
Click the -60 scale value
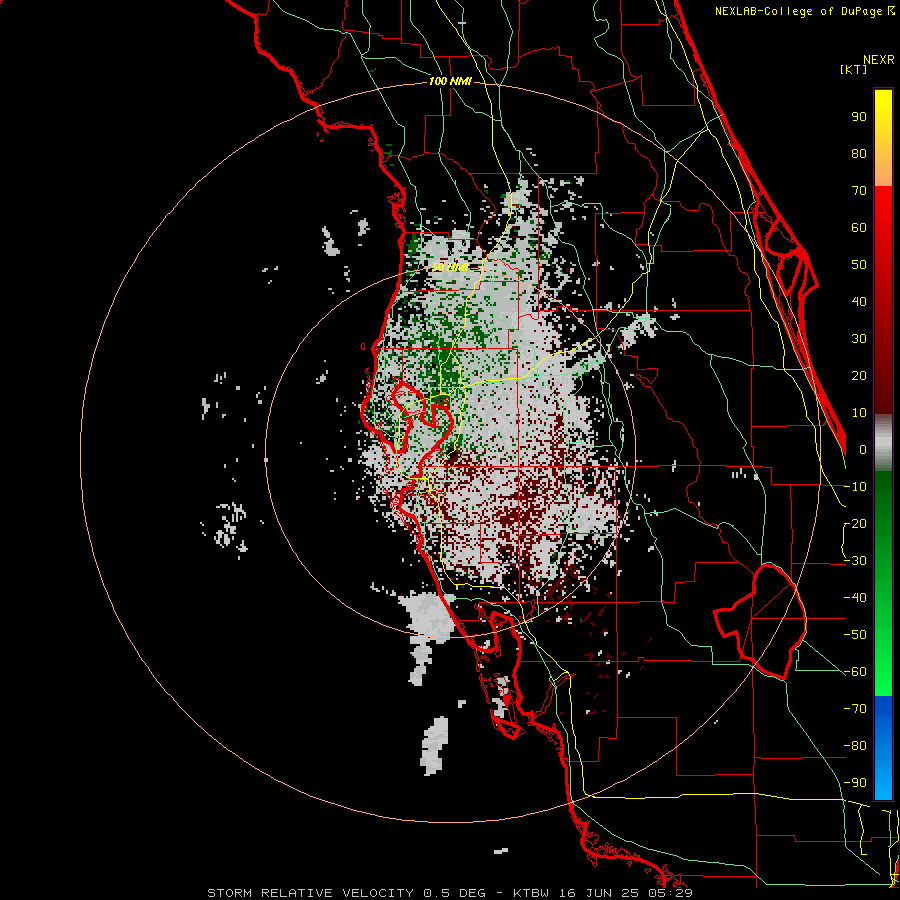point(855,672)
